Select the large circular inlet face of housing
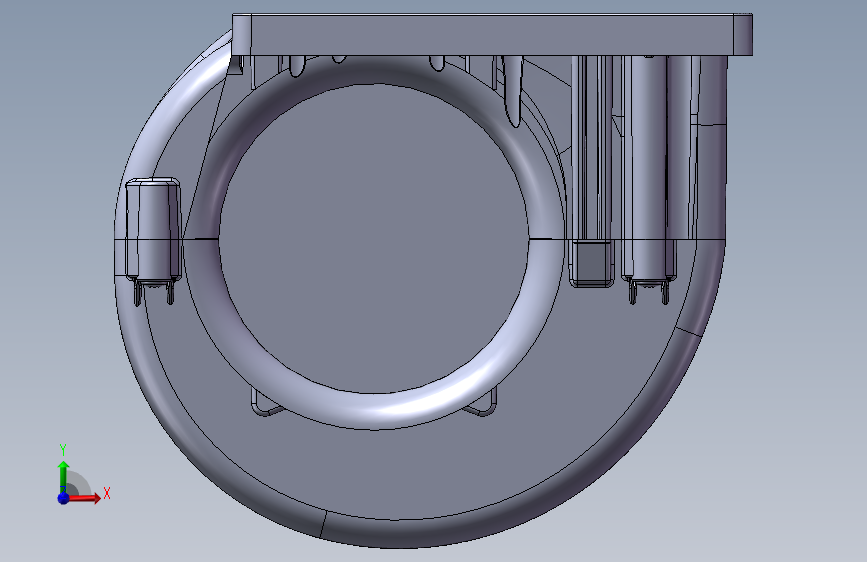Image resolution: width=867 pixels, height=562 pixels. (x=374, y=239)
